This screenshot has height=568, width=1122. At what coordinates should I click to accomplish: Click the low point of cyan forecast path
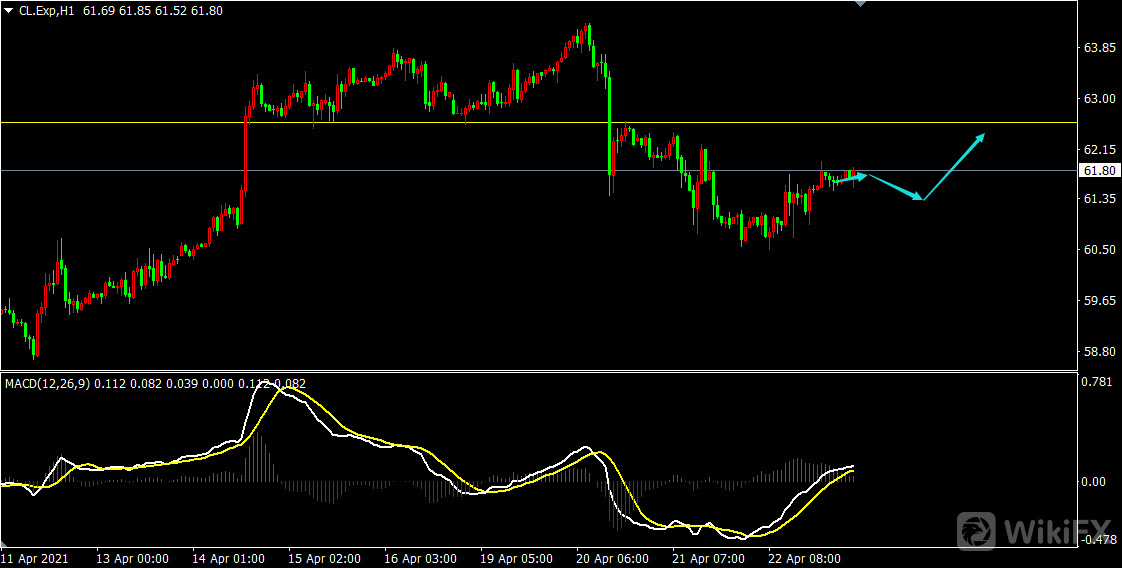[922, 199]
